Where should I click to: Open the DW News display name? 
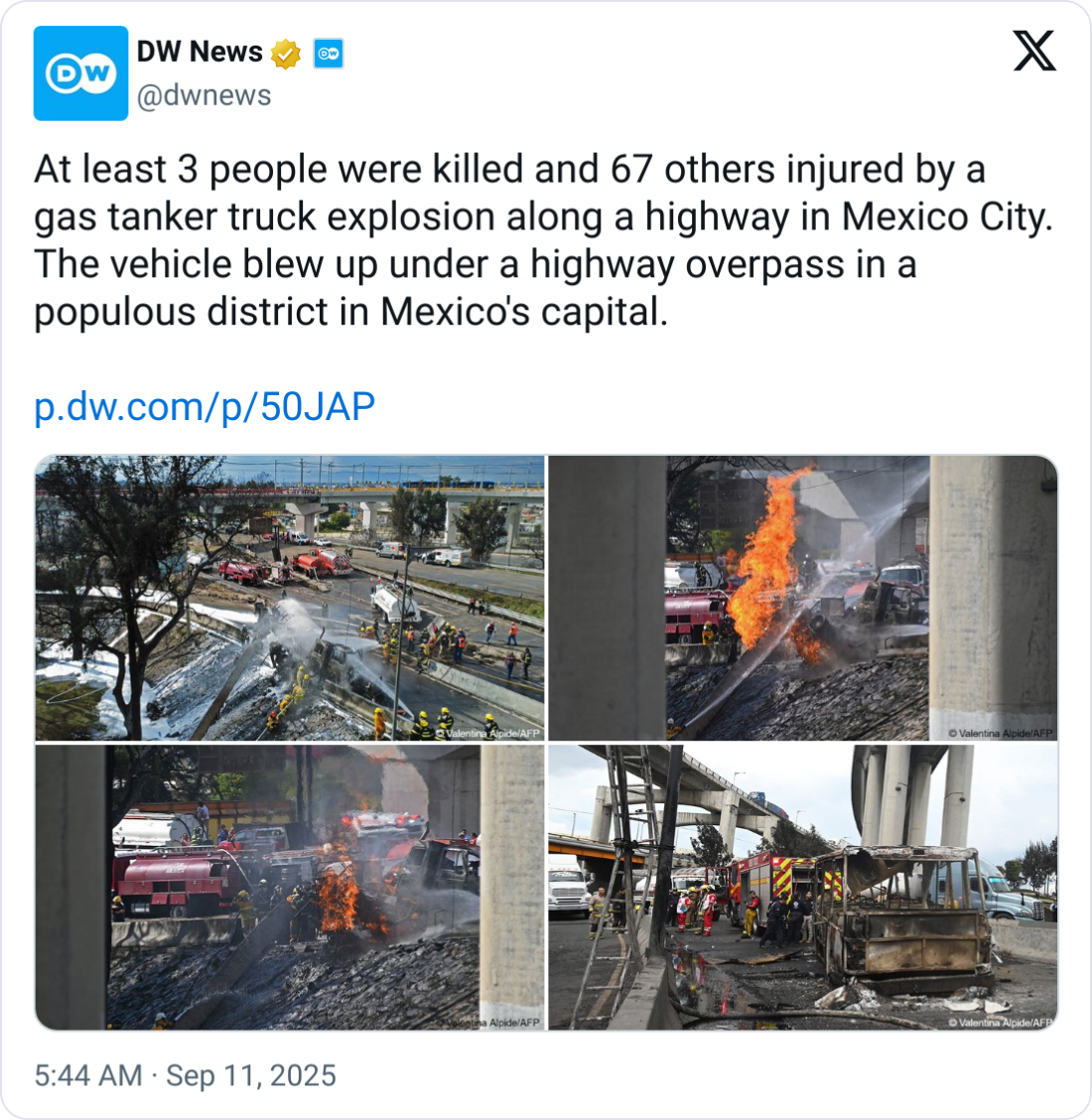pos(200,53)
